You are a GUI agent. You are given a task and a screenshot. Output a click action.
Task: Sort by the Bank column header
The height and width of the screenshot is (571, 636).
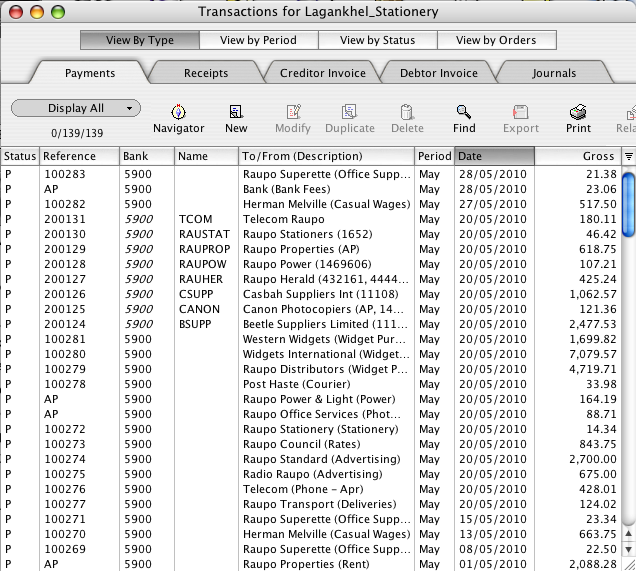click(147, 156)
